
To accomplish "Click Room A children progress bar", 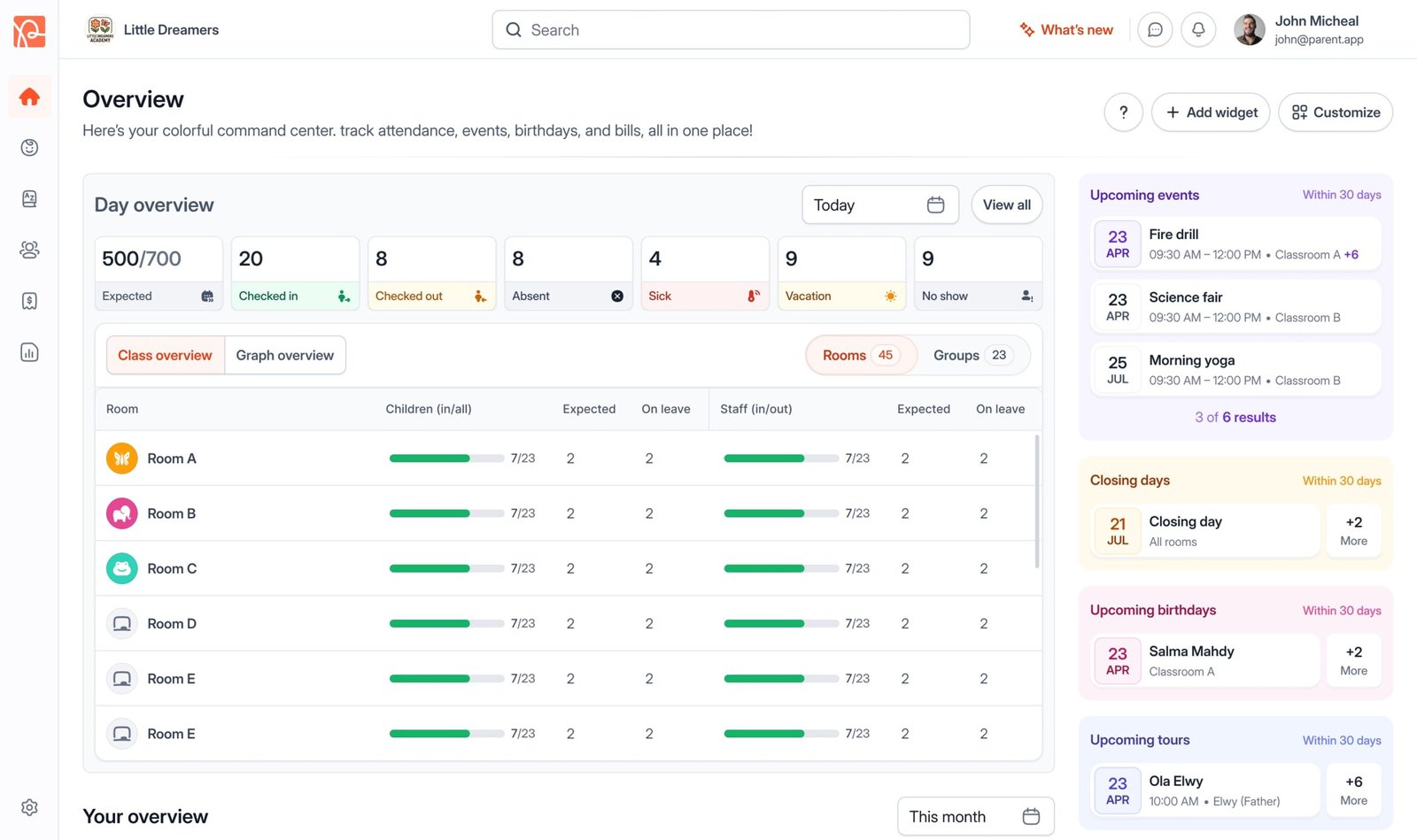I will tap(446, 459).
